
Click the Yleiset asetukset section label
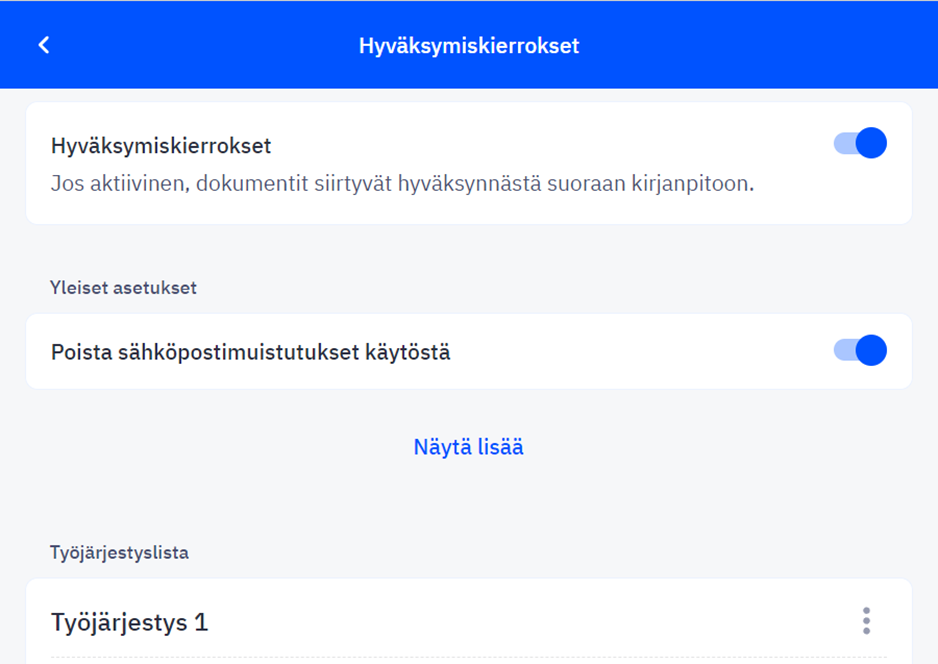tap(123, 288)
